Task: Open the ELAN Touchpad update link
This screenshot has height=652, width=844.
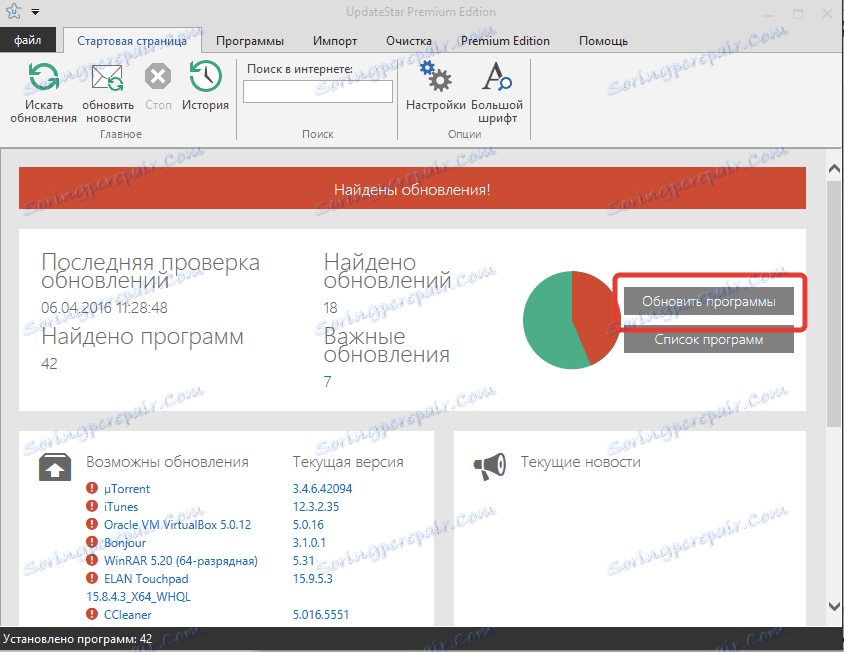Action: pyautogui.click(x=146, y=579)
